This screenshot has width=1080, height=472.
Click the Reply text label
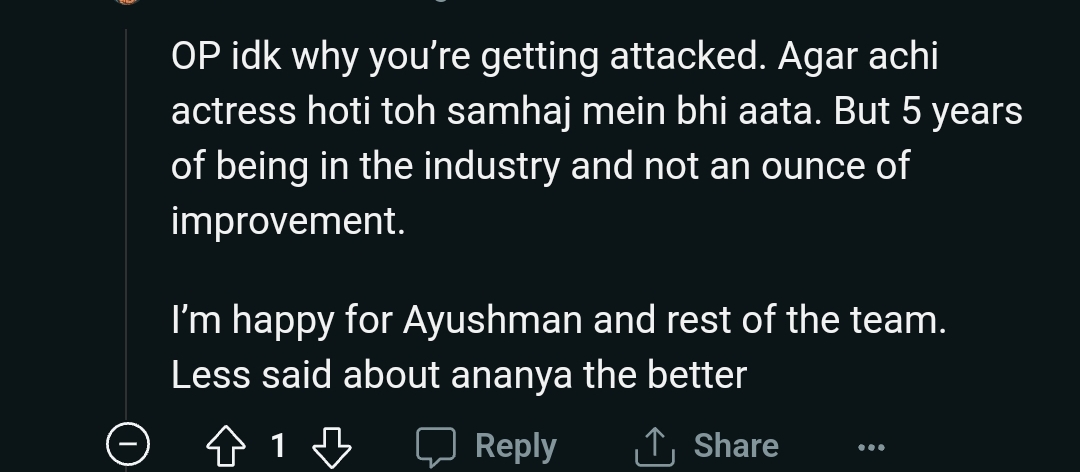click(x=515, y=446)
